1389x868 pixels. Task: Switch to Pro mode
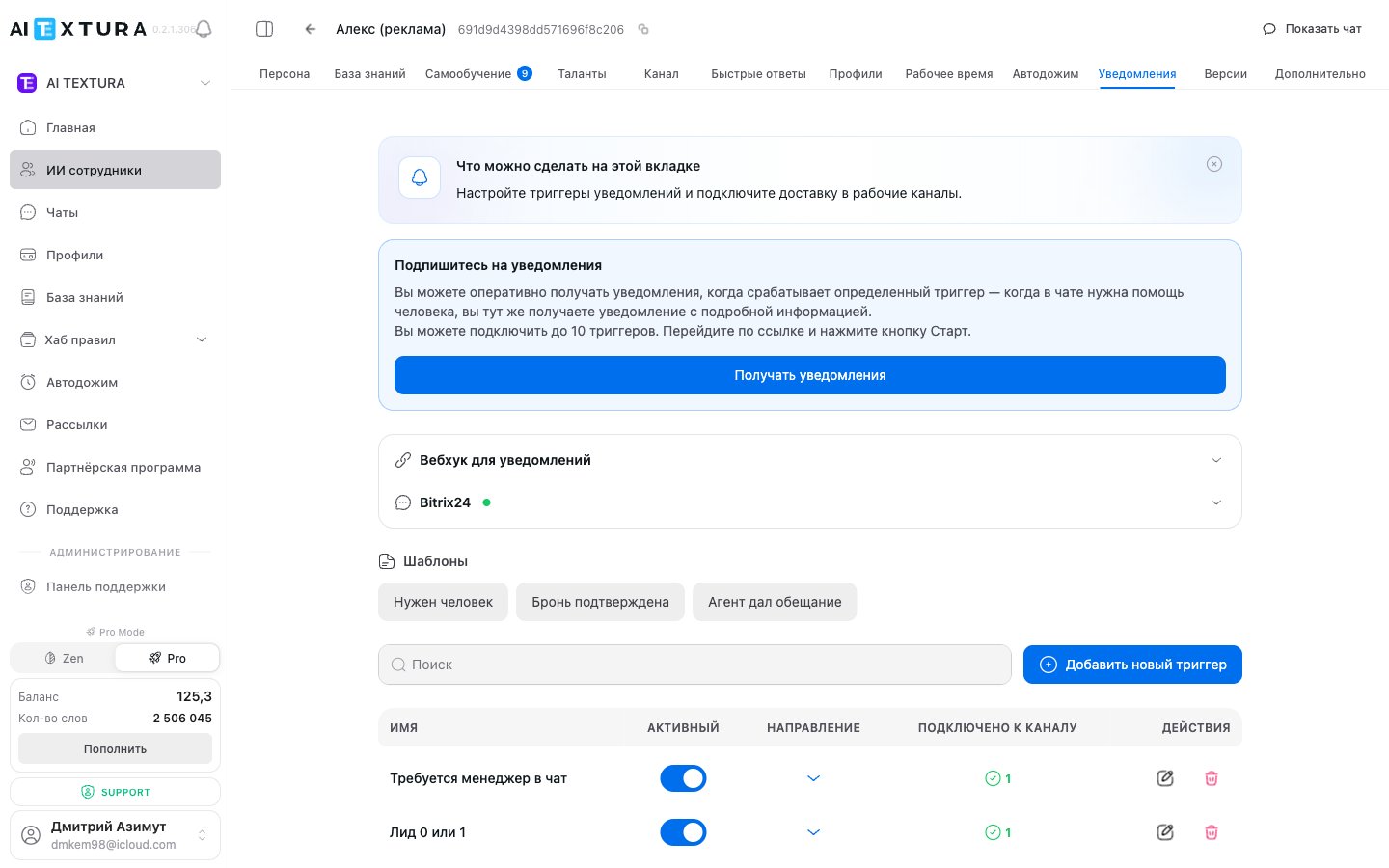[x=167, y=658]
